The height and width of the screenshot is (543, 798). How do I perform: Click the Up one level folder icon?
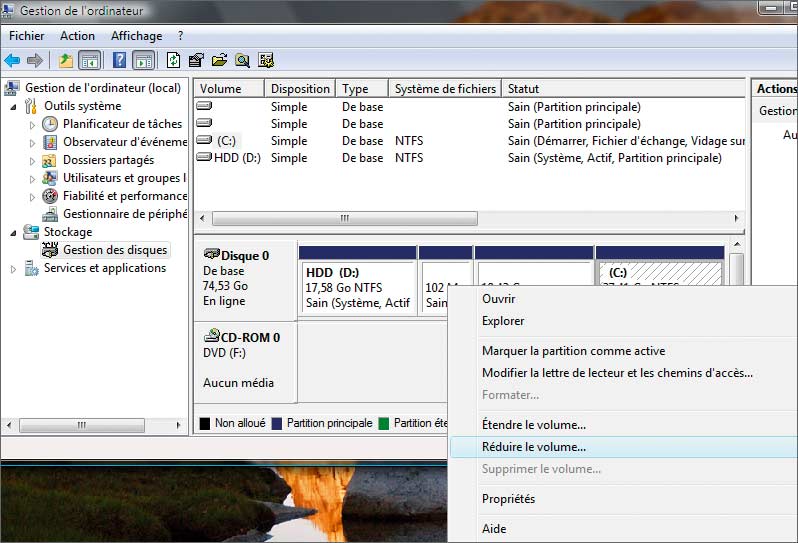coord(65,60)
